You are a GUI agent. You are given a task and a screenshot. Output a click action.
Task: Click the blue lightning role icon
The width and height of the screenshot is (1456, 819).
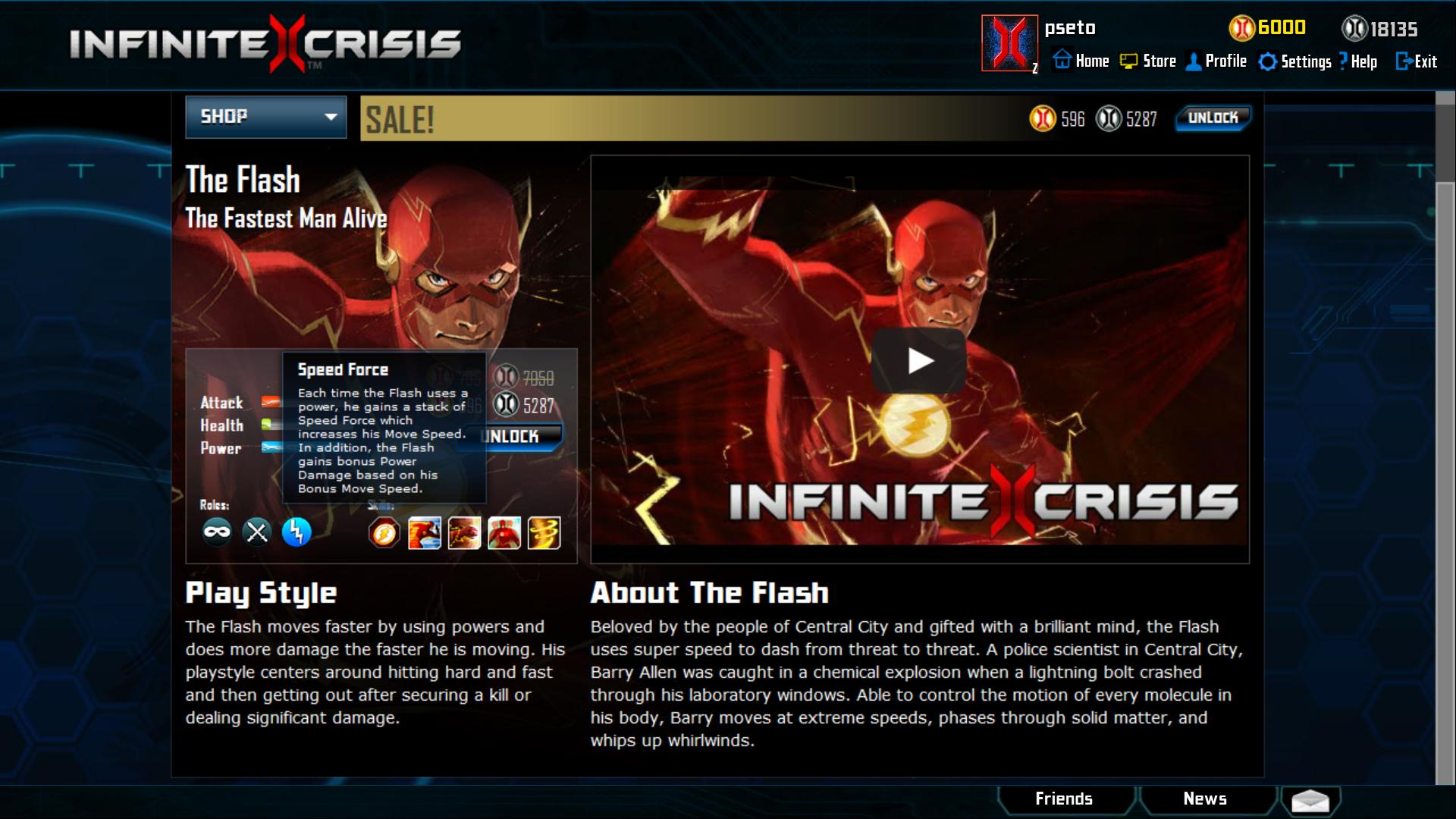coord(297,532)
